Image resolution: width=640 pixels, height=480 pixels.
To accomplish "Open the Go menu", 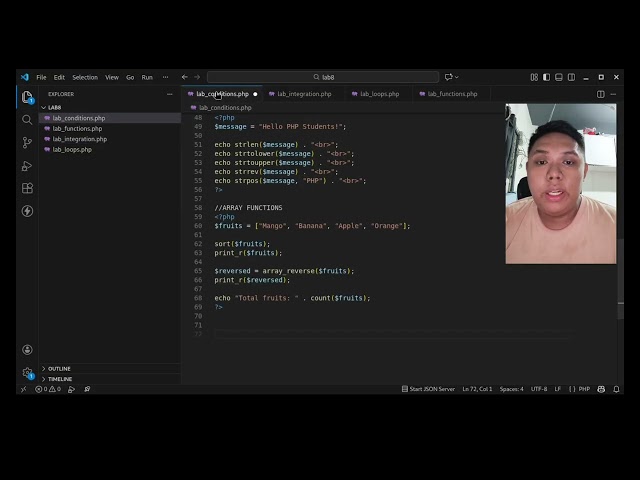I will pyautogui.click(x=130, y=77).
